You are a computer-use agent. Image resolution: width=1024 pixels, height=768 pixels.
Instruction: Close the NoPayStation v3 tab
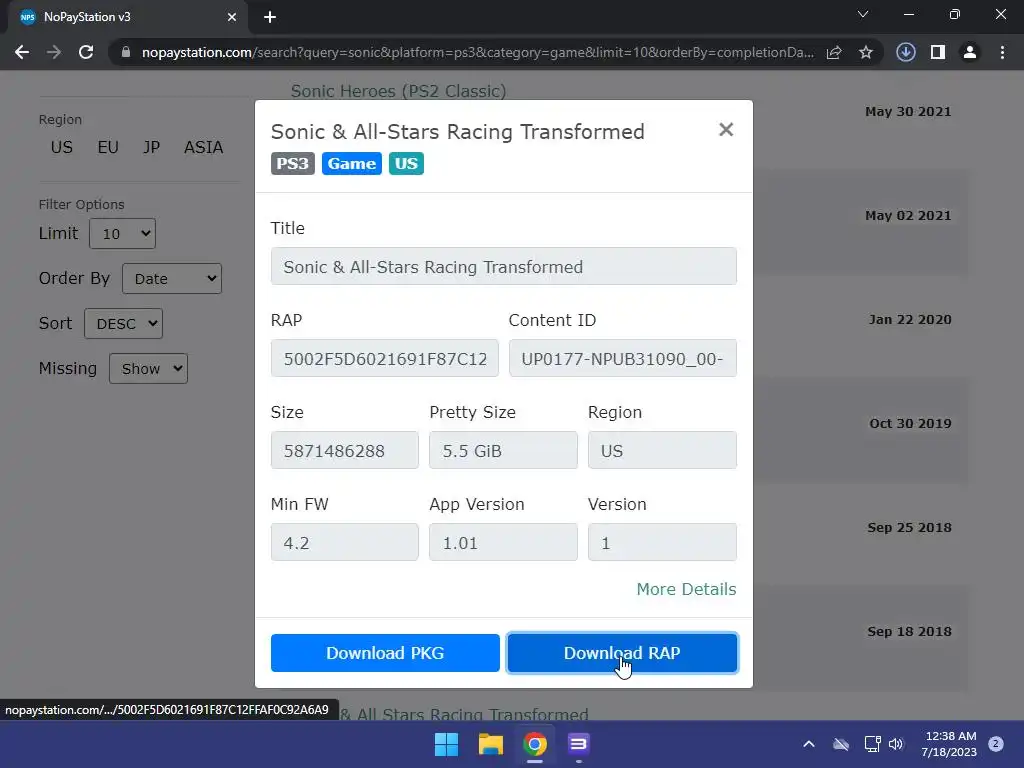pos(232,17)
